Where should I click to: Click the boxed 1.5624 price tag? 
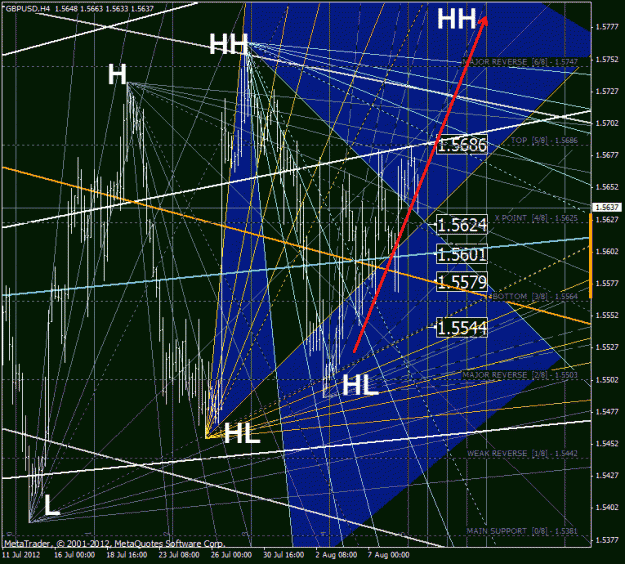tap(462, 225)
